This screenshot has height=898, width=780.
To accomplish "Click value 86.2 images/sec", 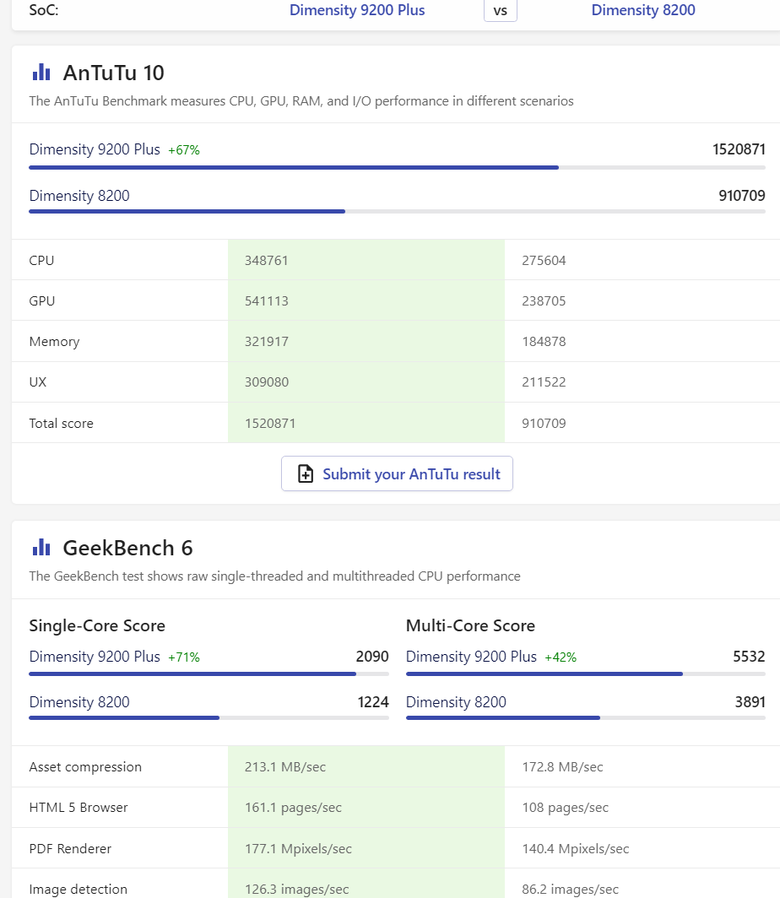I will pos(570,889).
